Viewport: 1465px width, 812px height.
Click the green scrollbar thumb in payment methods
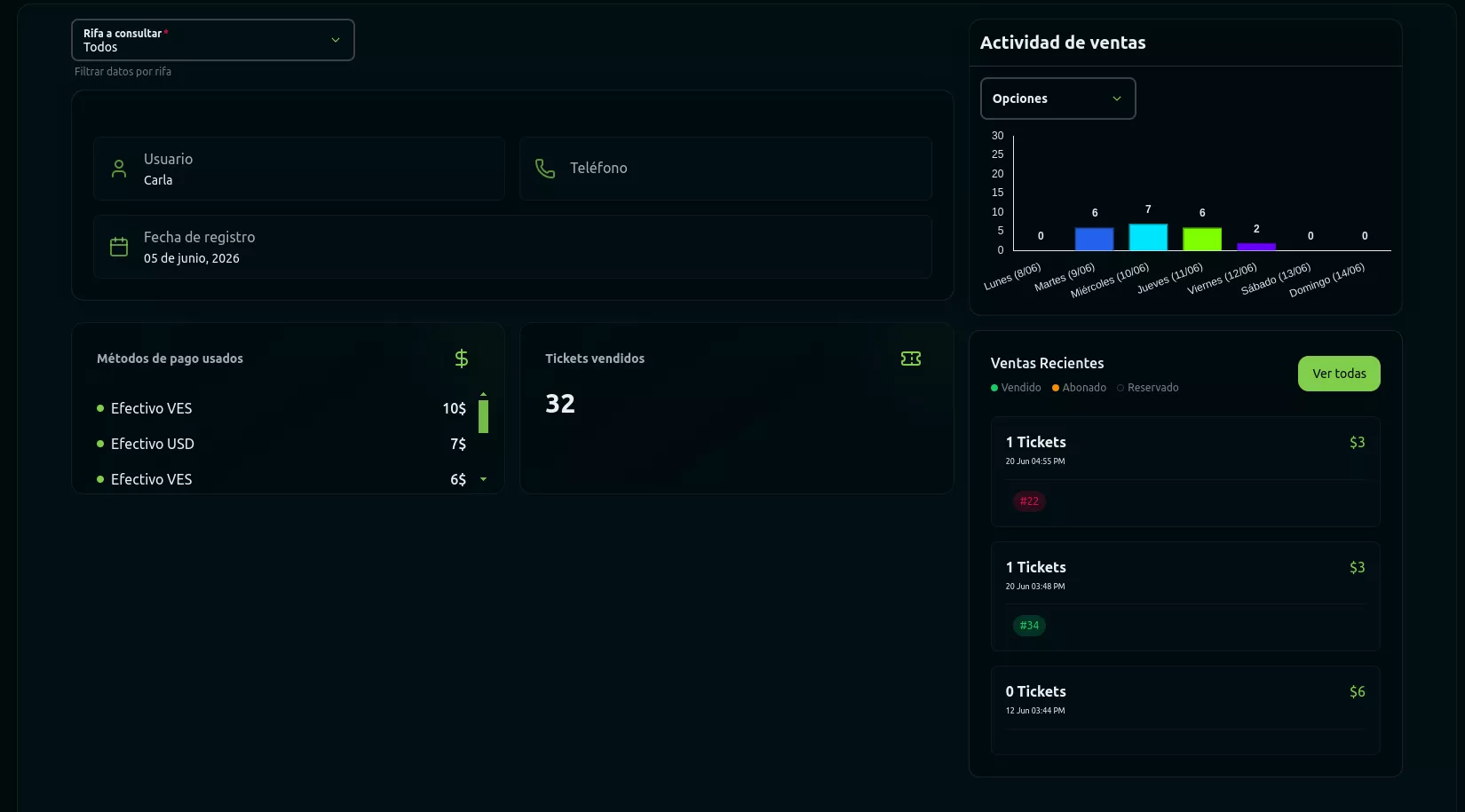(x=483, y=416)
